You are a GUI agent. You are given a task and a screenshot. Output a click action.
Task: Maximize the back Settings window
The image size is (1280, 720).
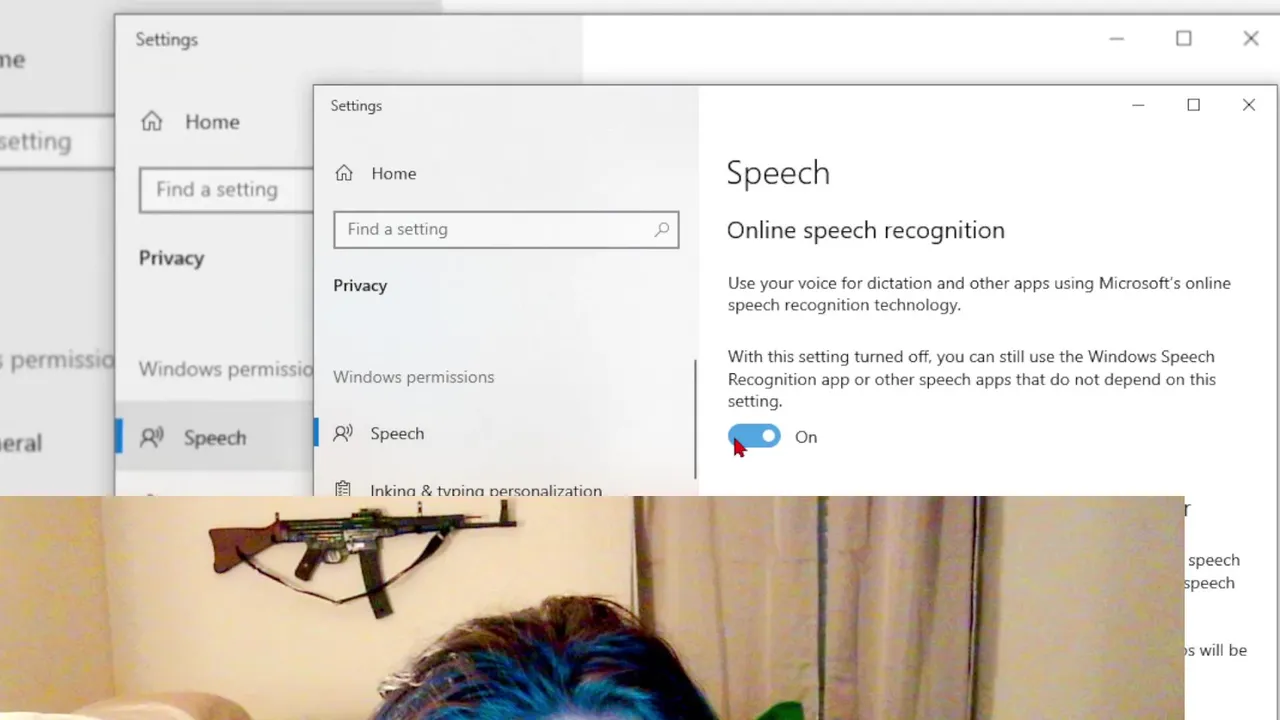[1184, 39]
